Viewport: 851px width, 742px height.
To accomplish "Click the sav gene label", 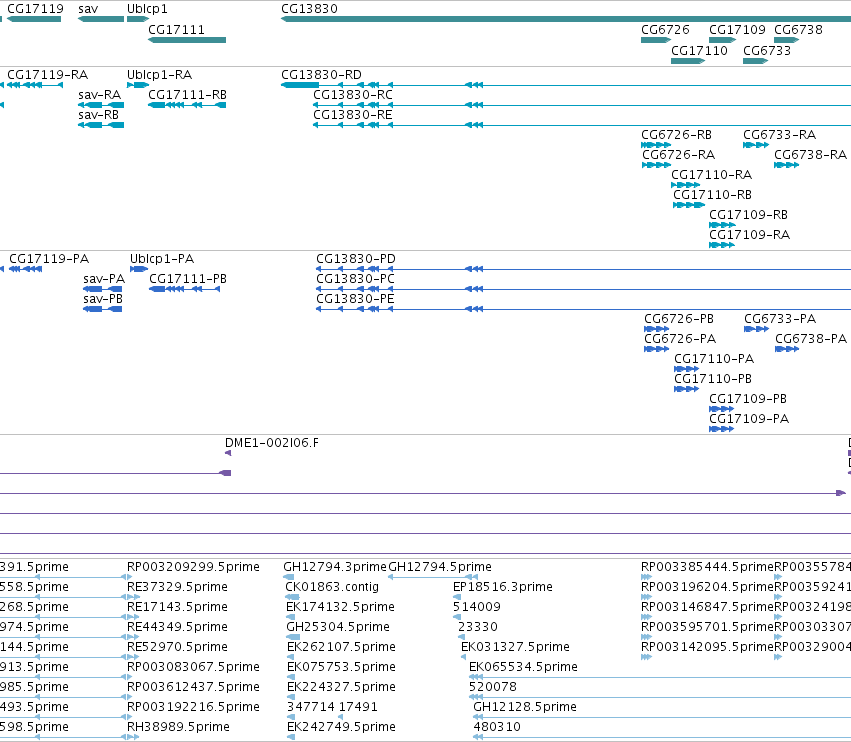I will (88, 9).
